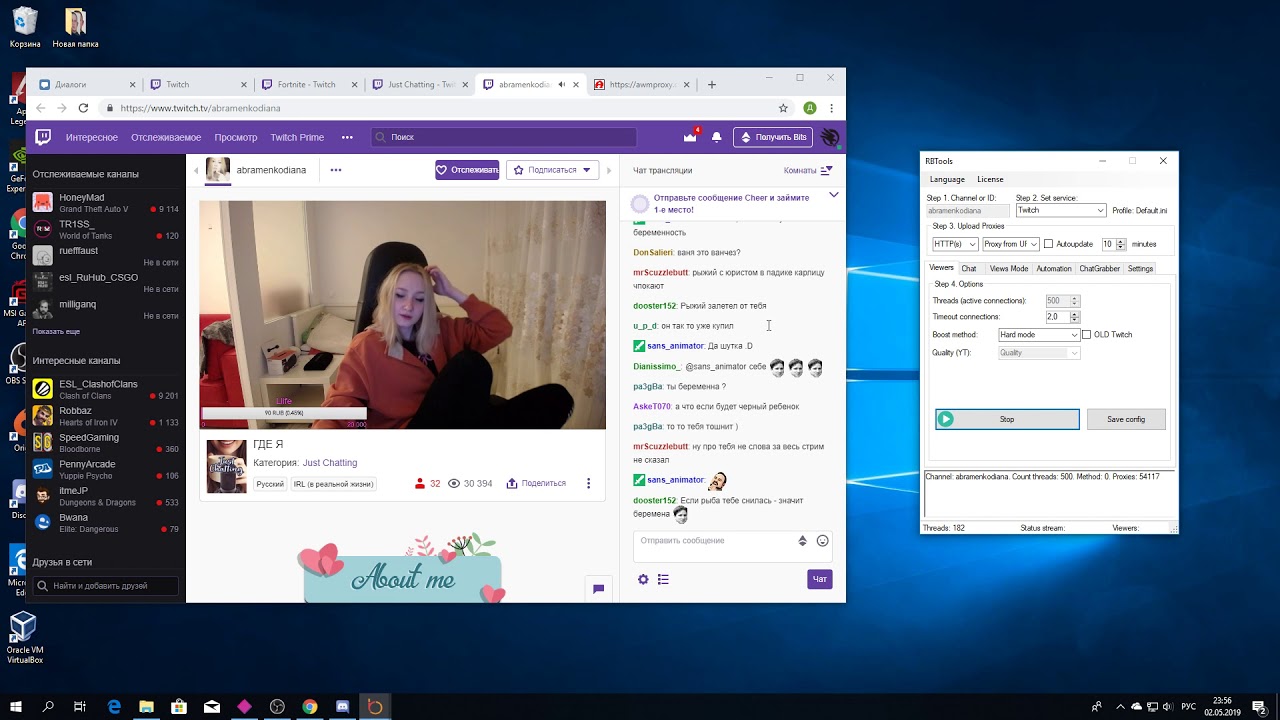Increase Autoupdate minutes stepper

pos(1121,241)
